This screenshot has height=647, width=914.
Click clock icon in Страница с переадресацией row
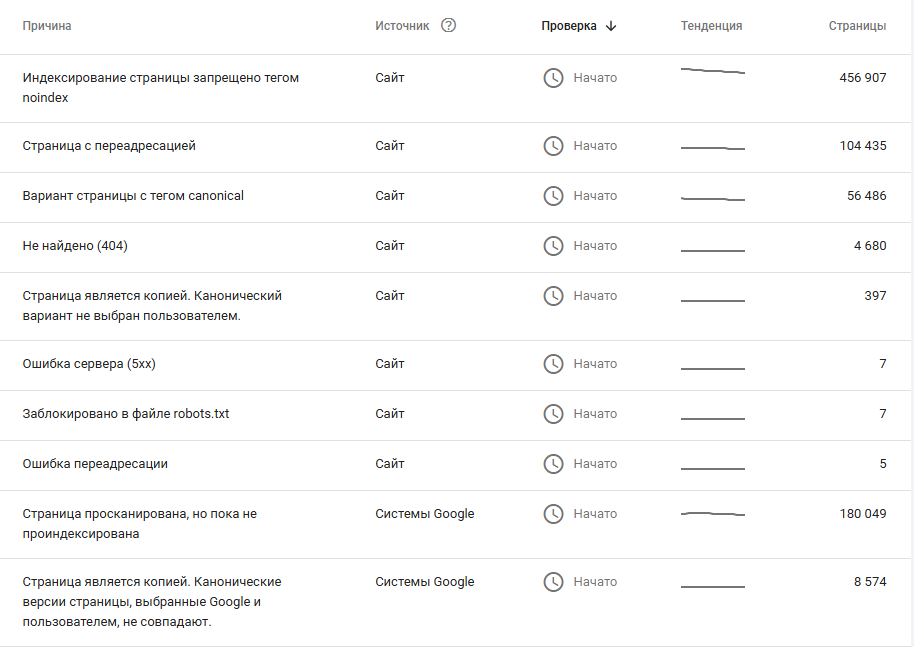point(553,146)
